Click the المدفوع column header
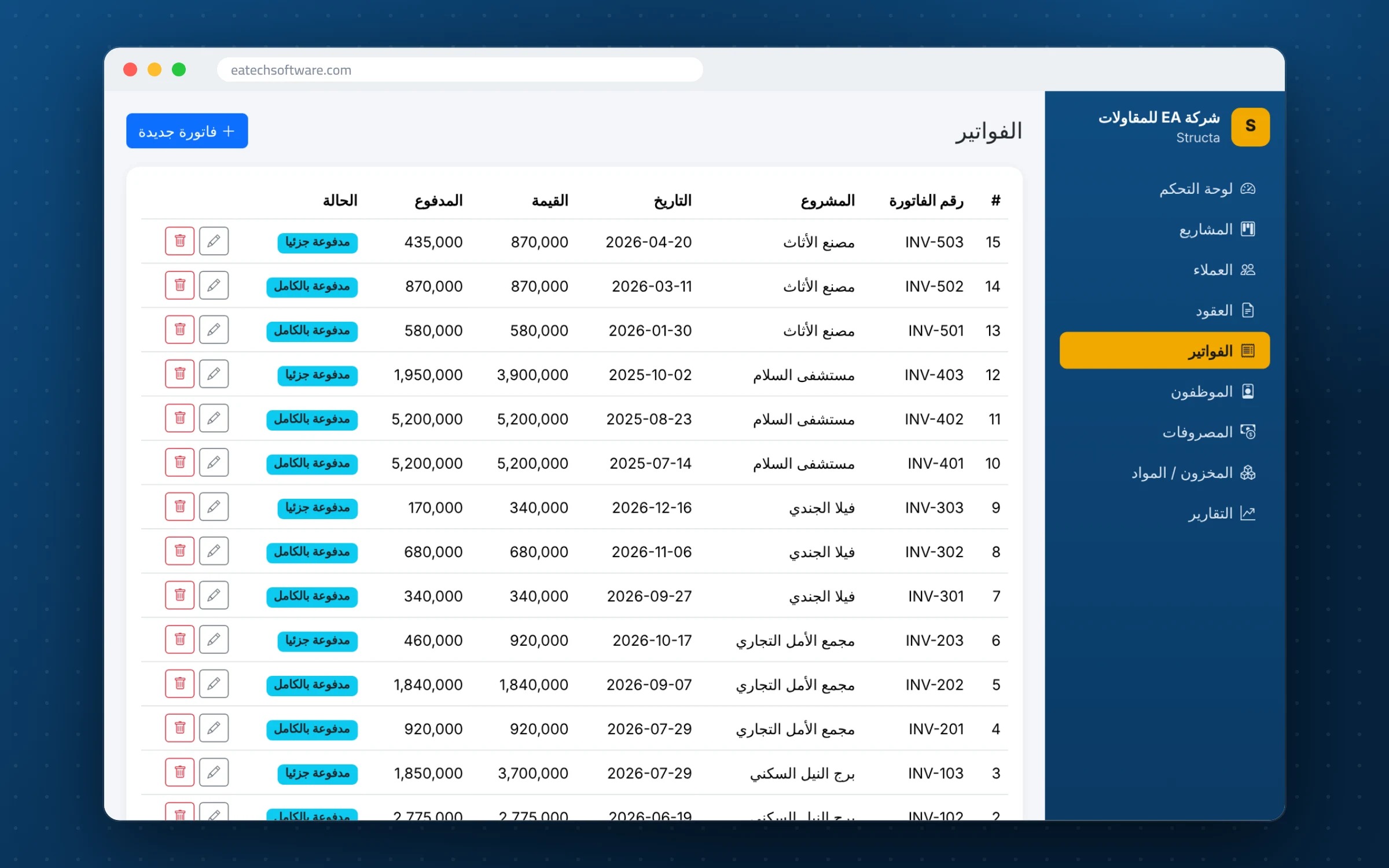The height and width of the screenshot is (868, 1389). (438, 200)
